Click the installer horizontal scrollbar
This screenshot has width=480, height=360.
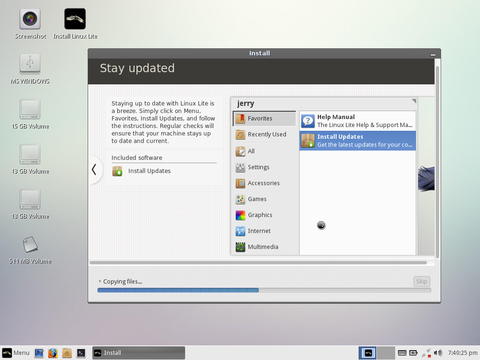pyautogui.click(x=258, y=263)
